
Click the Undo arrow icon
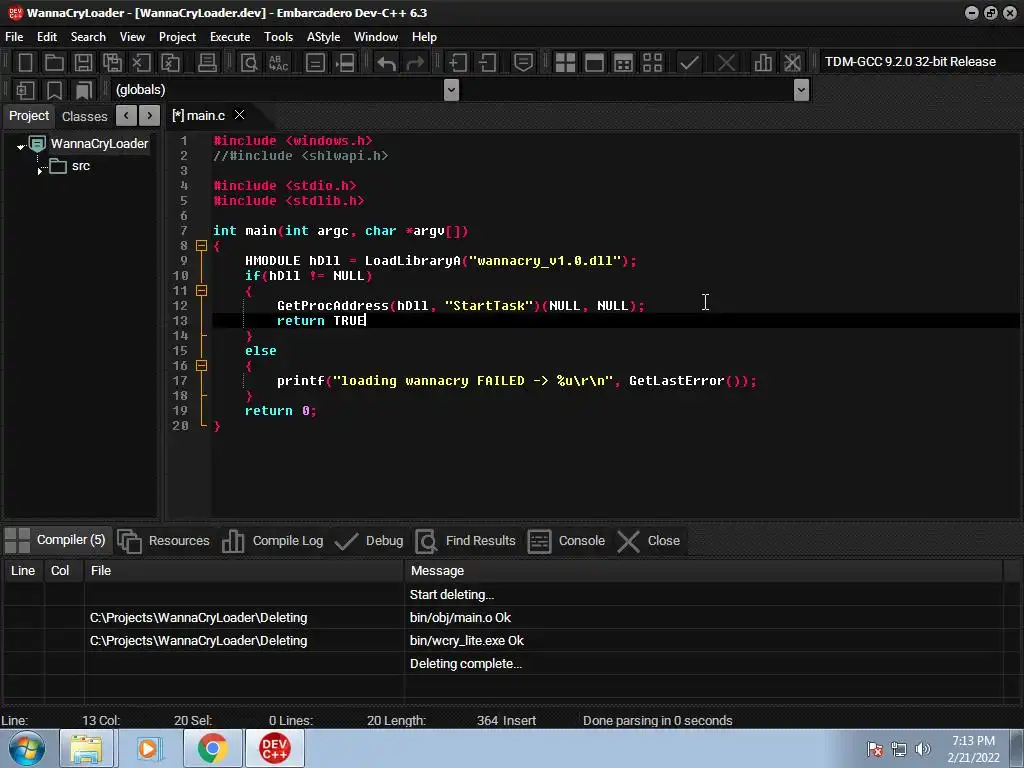point(387,62)
